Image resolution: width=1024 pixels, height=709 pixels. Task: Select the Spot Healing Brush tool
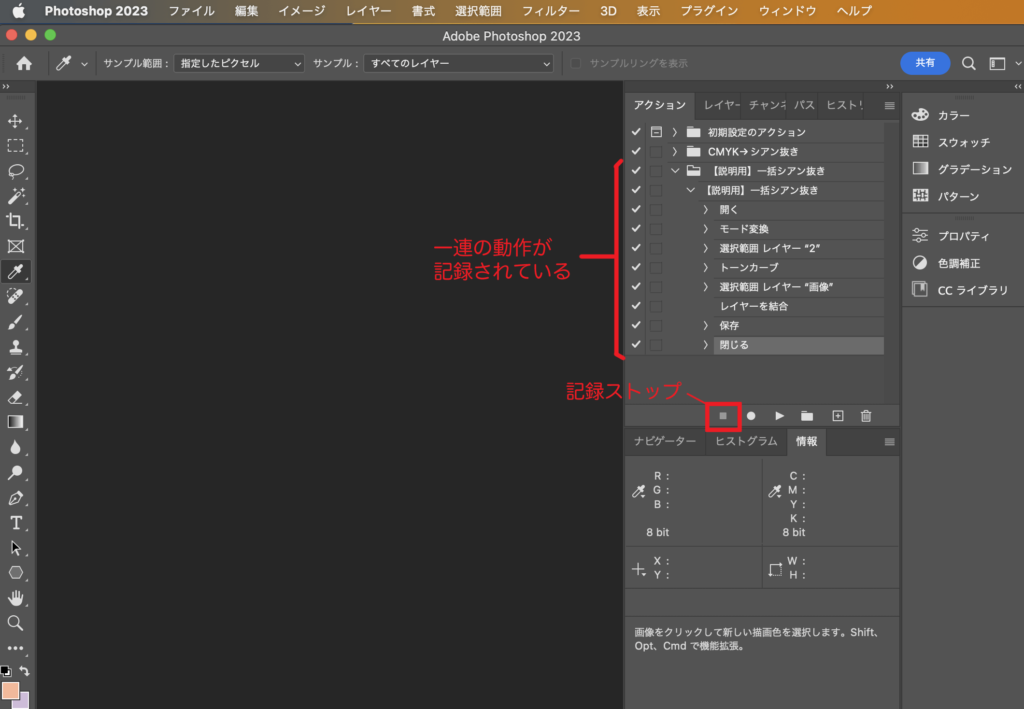click(x=15, y=296)
